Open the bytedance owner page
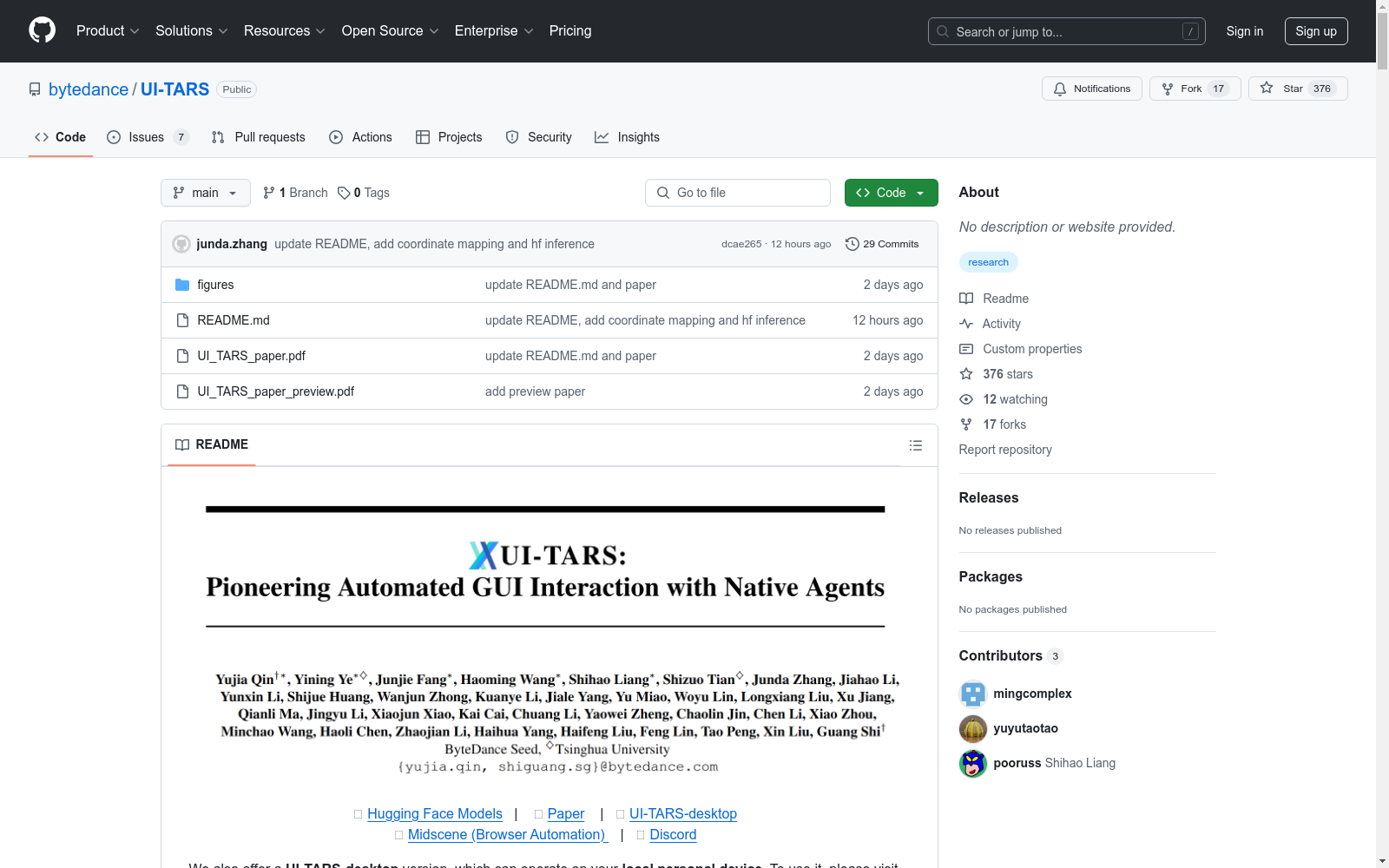The height and width of the screenshot is (868, 1389). point(89,89)
